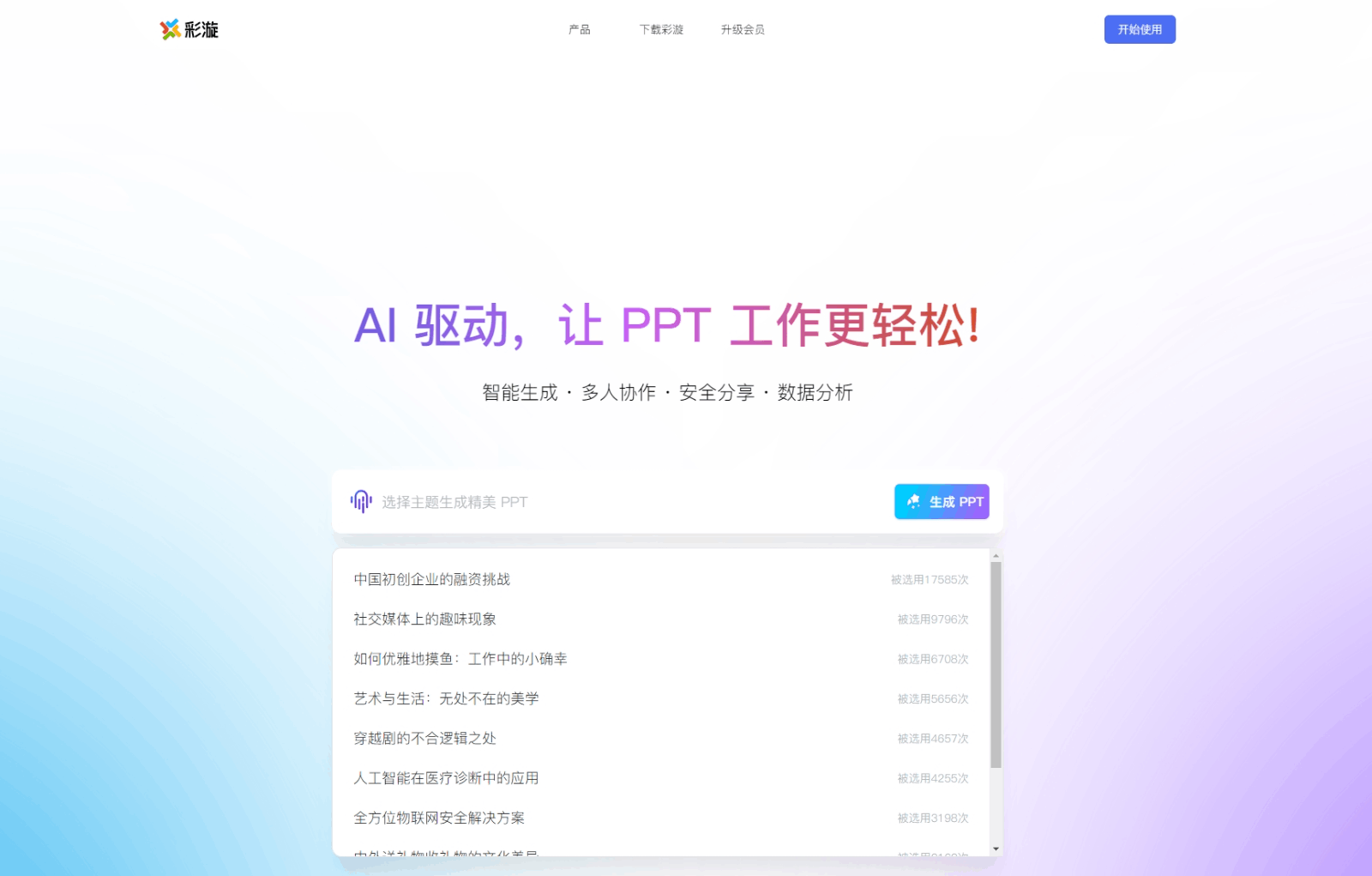Viewport: 1372px width, 876px height.
Task: Select topic 社交媒体上的趣味现象
Action: click(425, 619)
